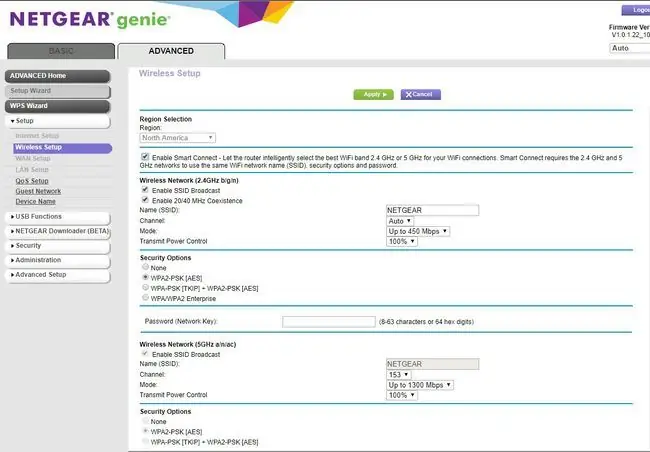Click the NETGEAR genie logo
Screen dimensions: 650x452
(90, 19)
